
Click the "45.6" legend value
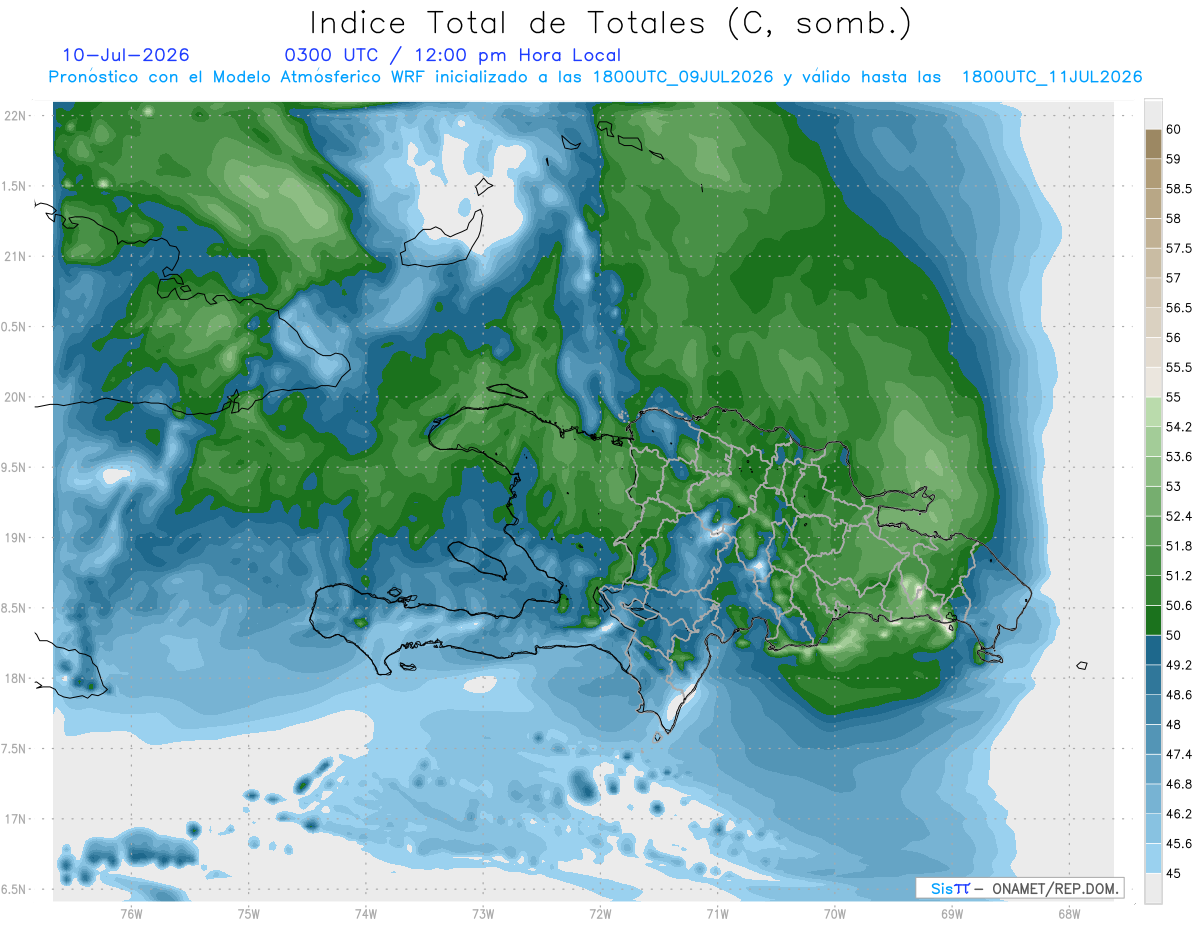point(1178,844)
